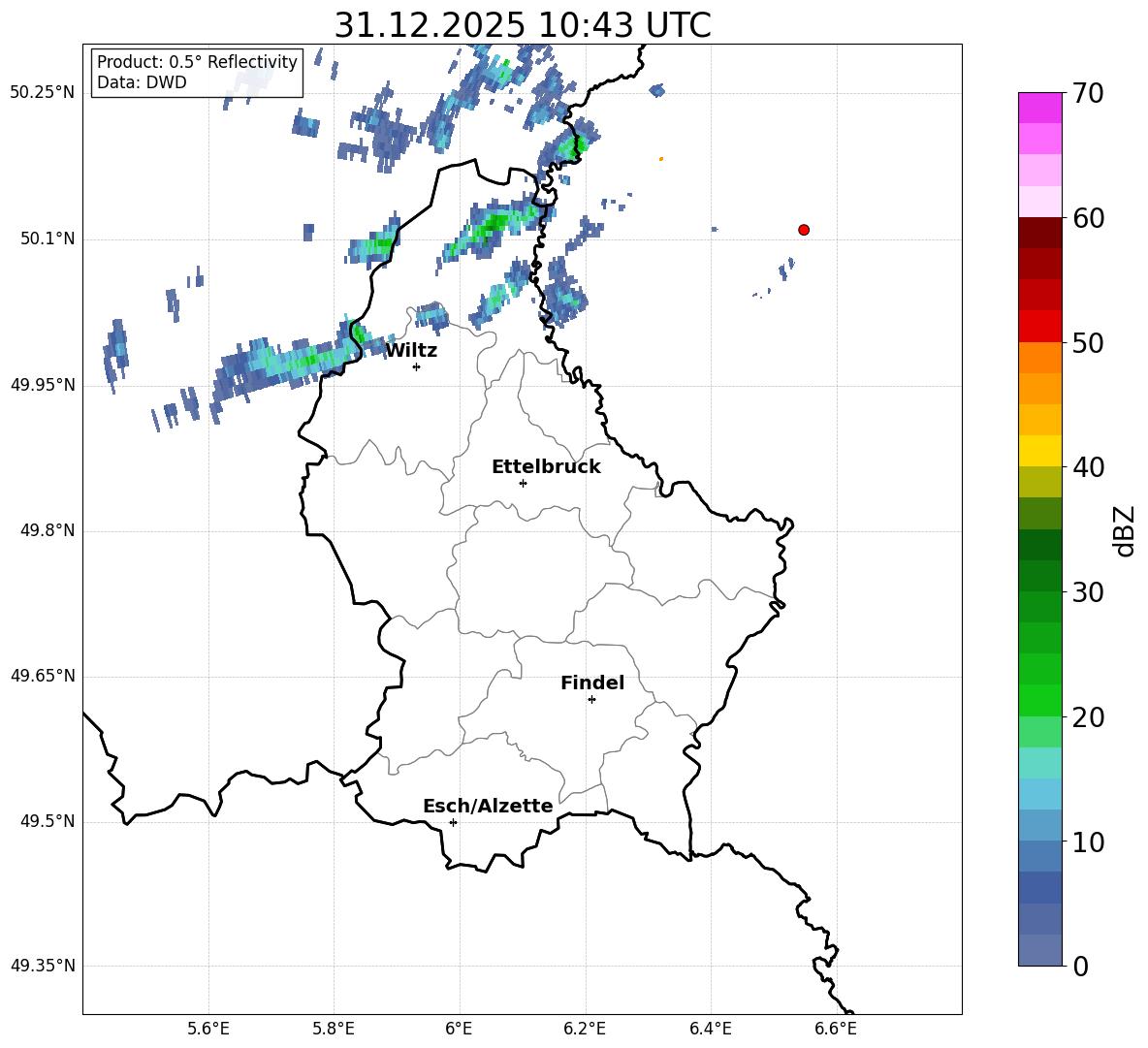
Task: Pick the orange swatch just above 50
Action: (1039, 358)
